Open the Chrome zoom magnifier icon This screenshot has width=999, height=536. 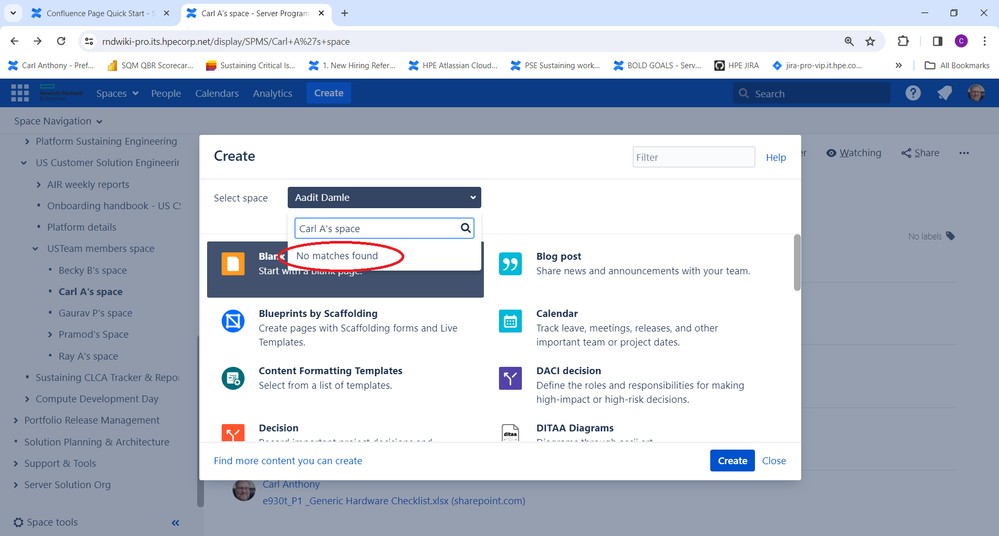(x=849, y=41)
